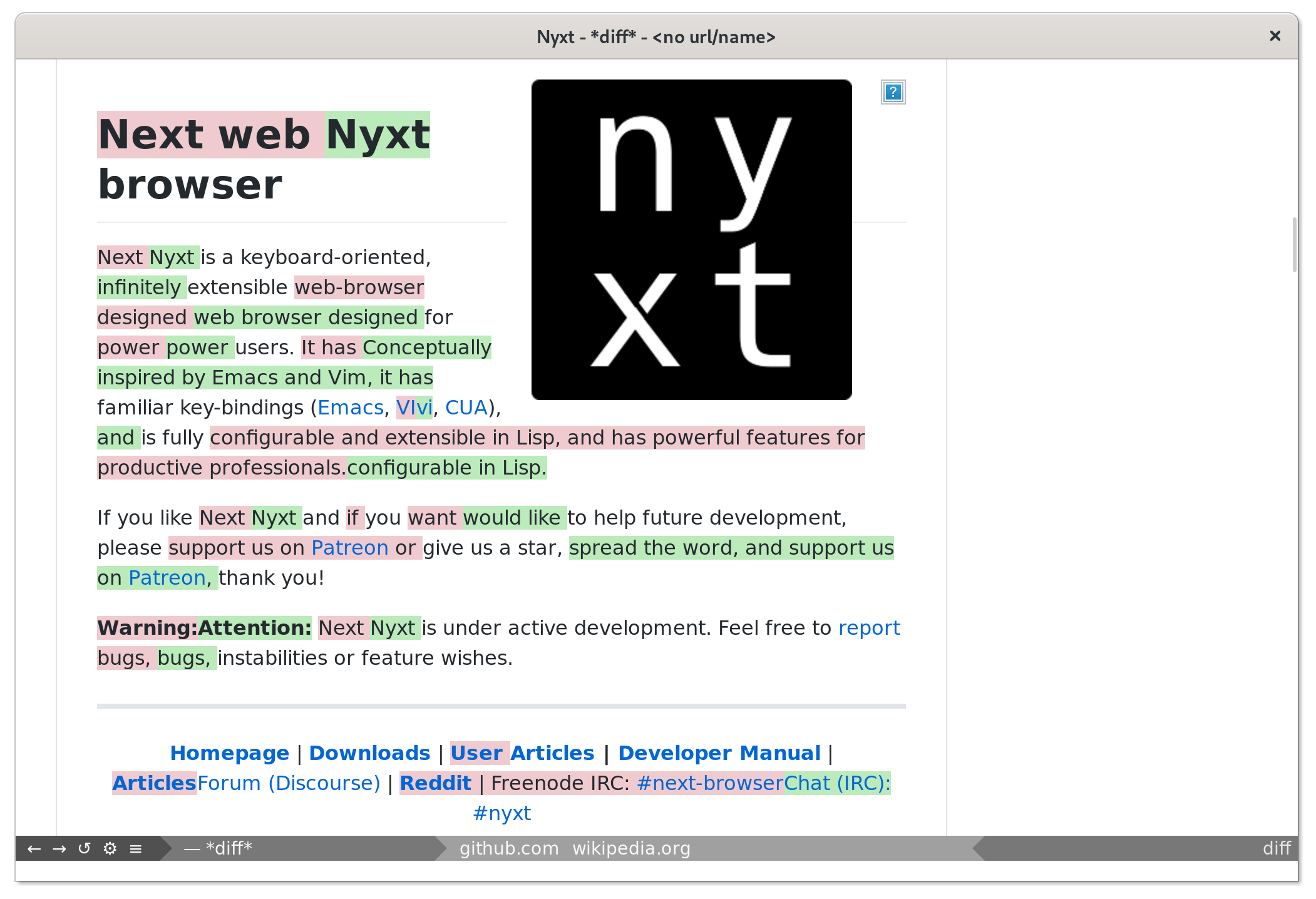The height and width of the screenshot is (899, 1316).
Task: Open the Emacs key-bindings link
Action: click(x=350, y=408)
